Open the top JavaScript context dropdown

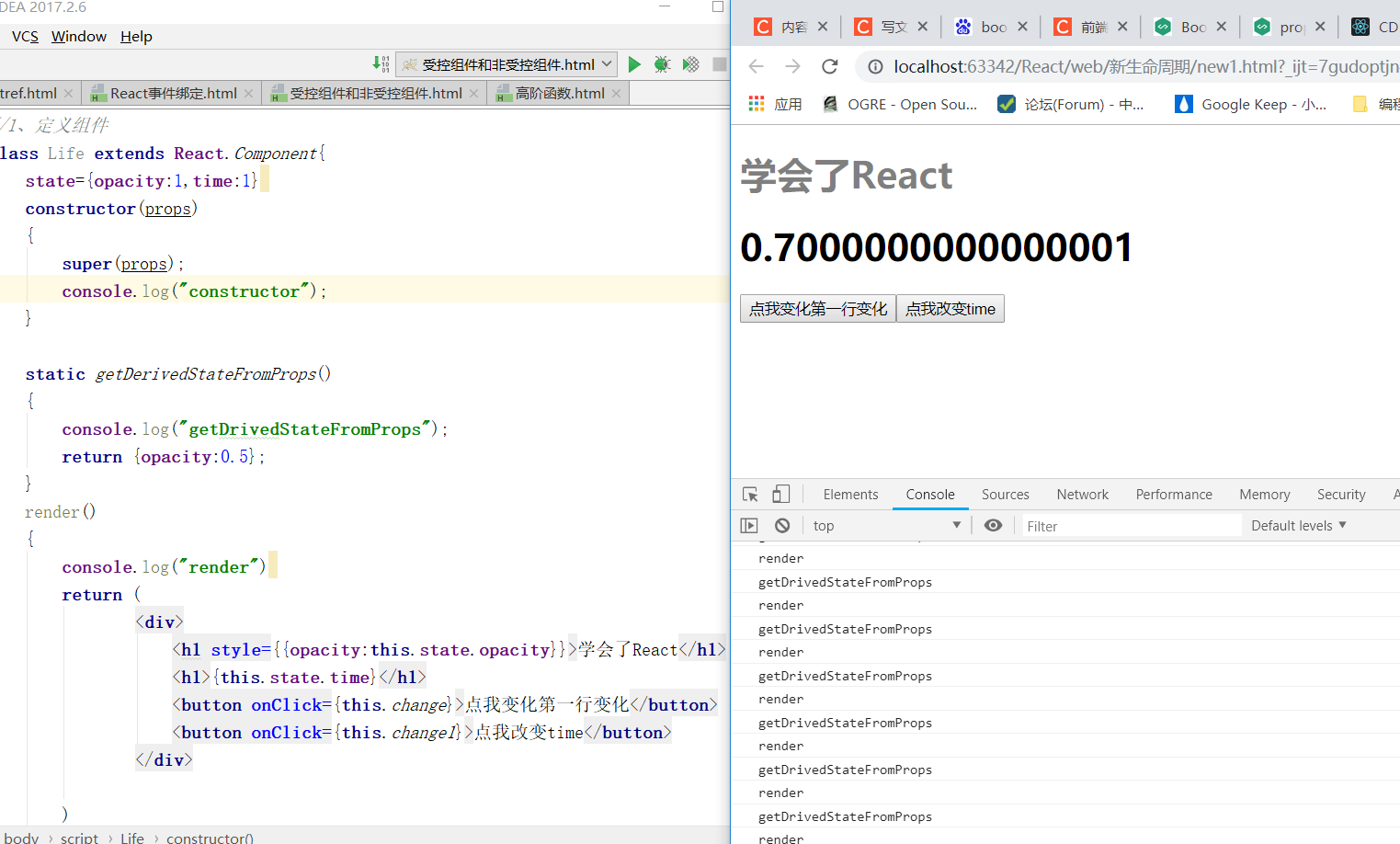pyautogui.click(x=887, y=526)
